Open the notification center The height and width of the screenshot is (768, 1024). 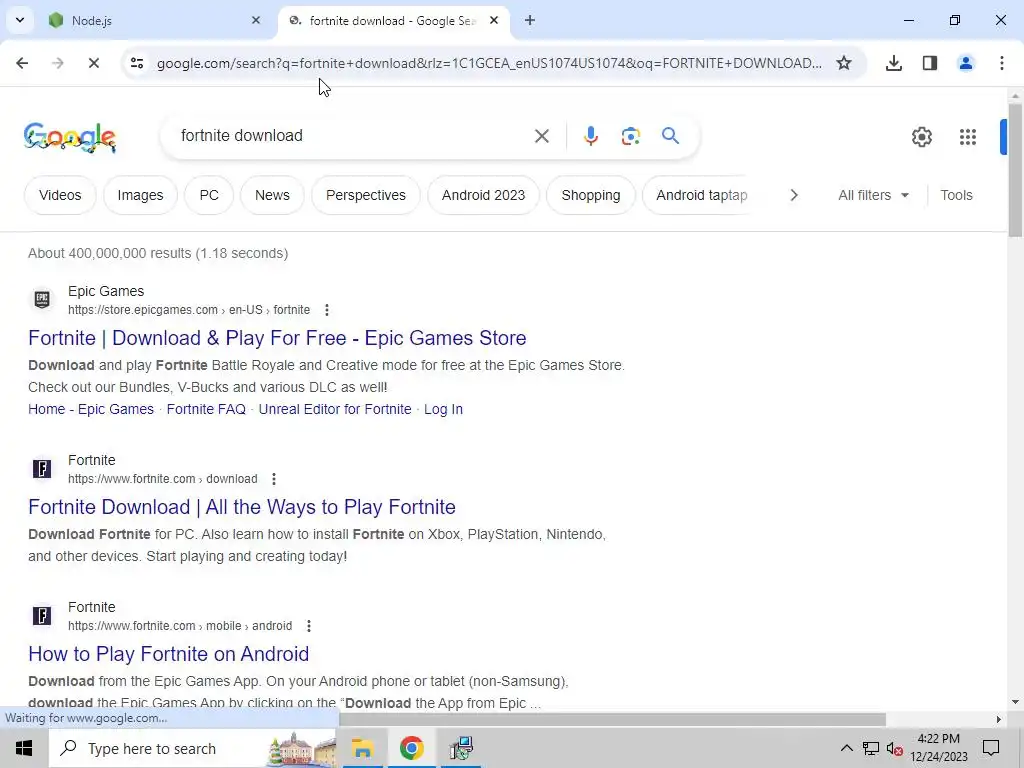(991, 748)
